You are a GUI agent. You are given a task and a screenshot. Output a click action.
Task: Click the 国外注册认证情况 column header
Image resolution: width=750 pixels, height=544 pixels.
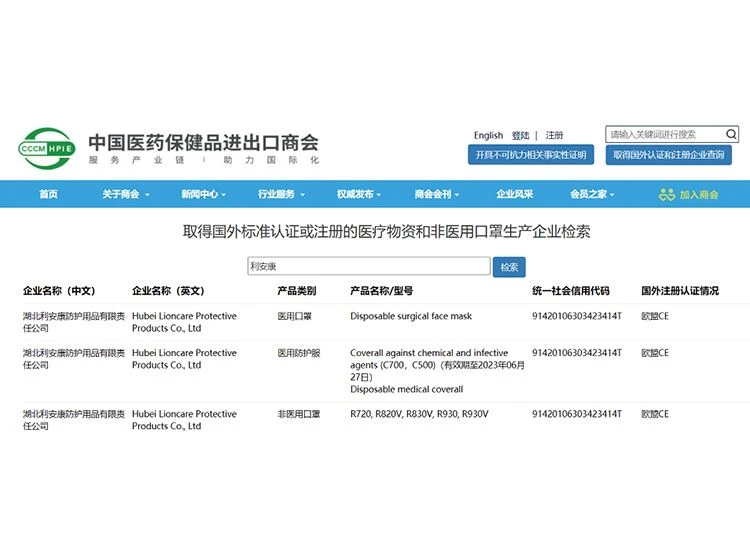(x=680, y=291)
